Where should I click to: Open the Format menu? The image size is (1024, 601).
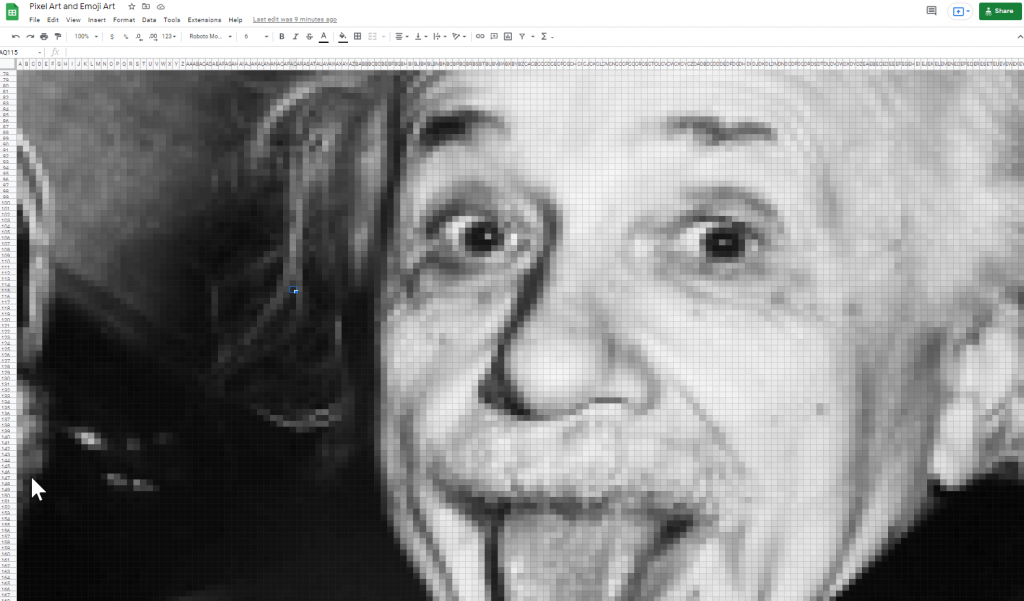click(x=124, y=20)
